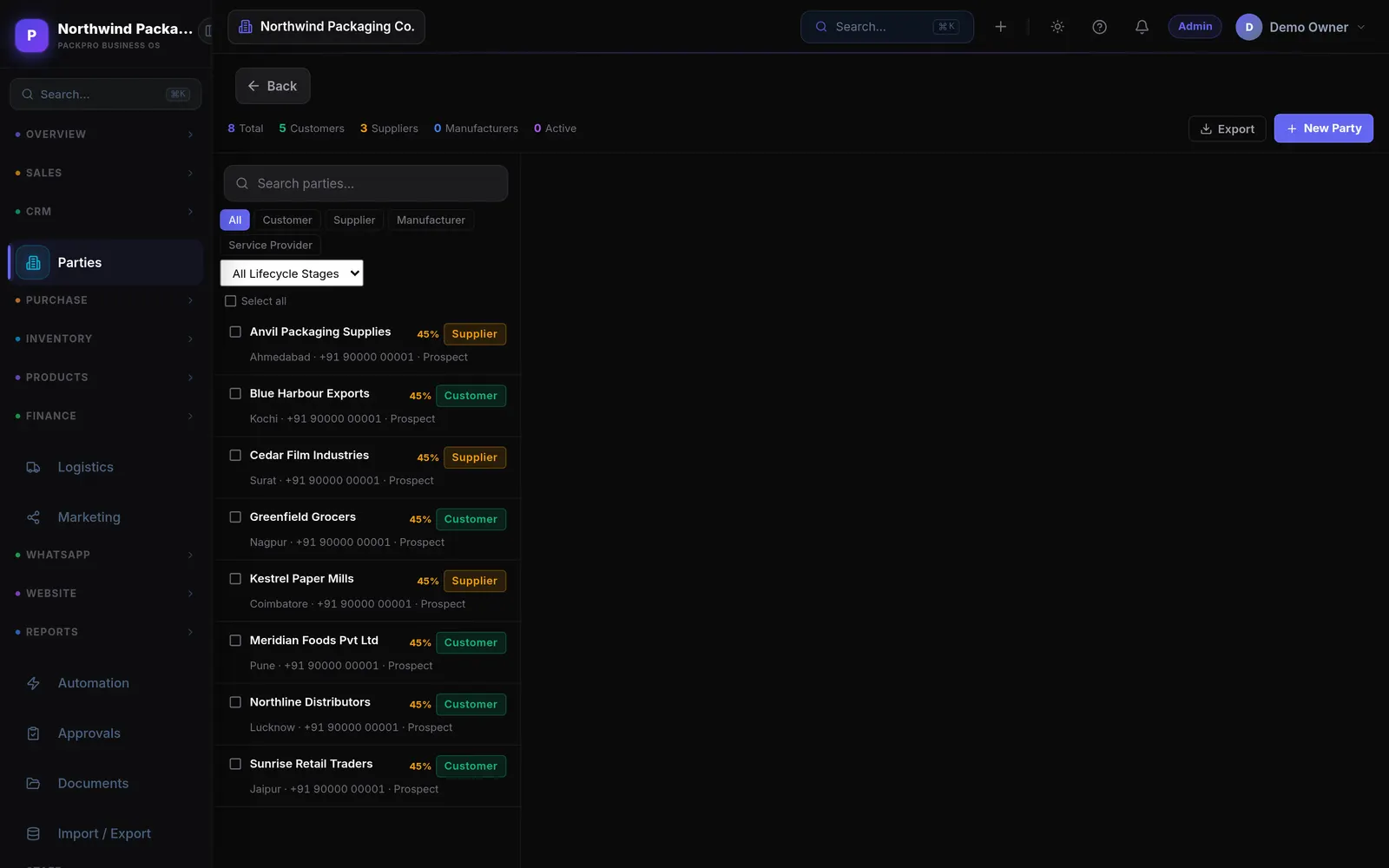Filter by Customer tab
Image resolution: width=1389 pixels, height=868 pixels.
[x=287, y=220]
